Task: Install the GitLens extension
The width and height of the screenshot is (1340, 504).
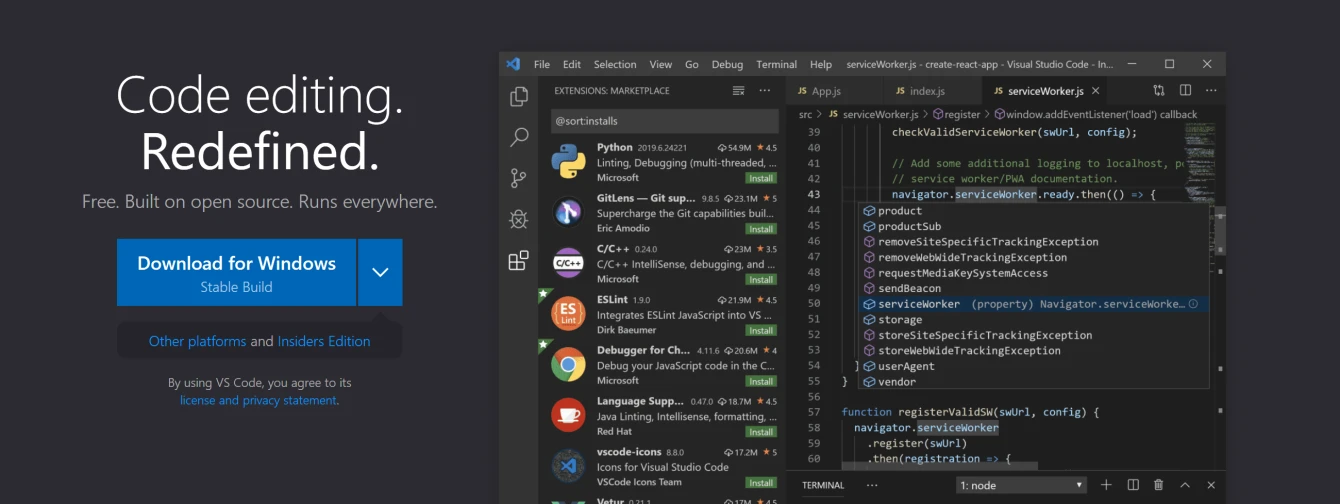Action: point(761,229)
